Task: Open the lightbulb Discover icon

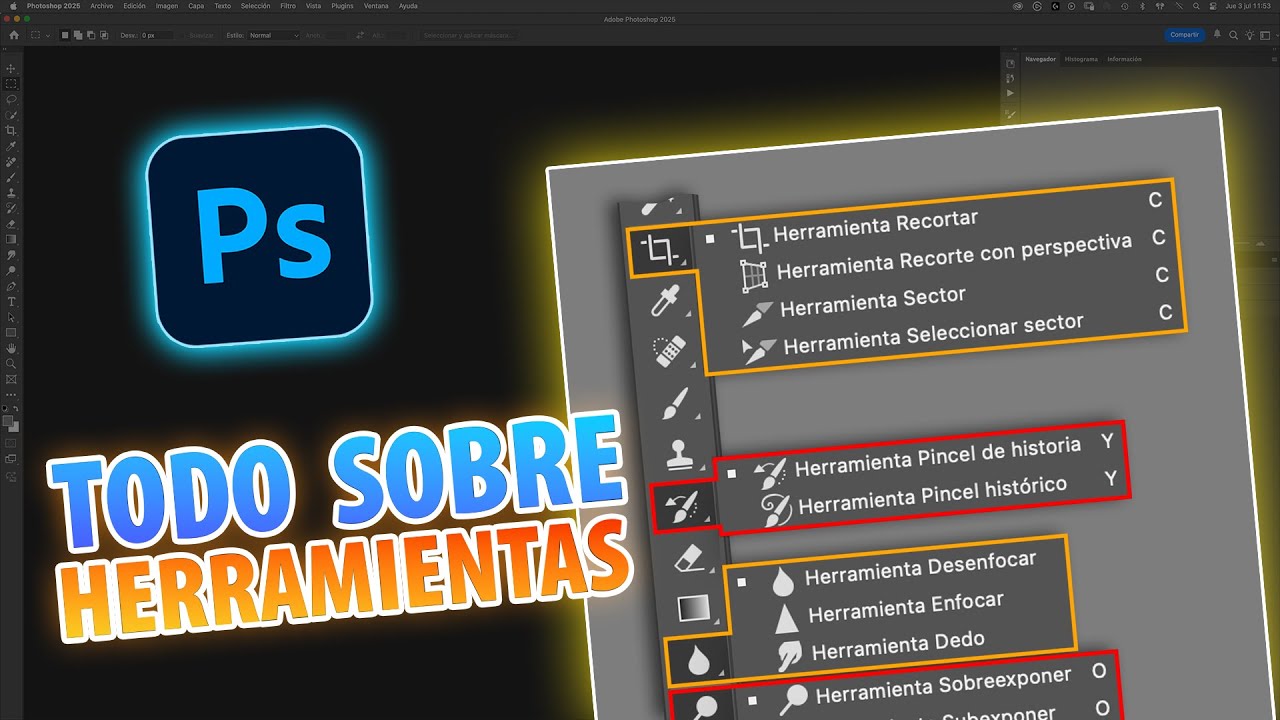Action: [1249, 35]
